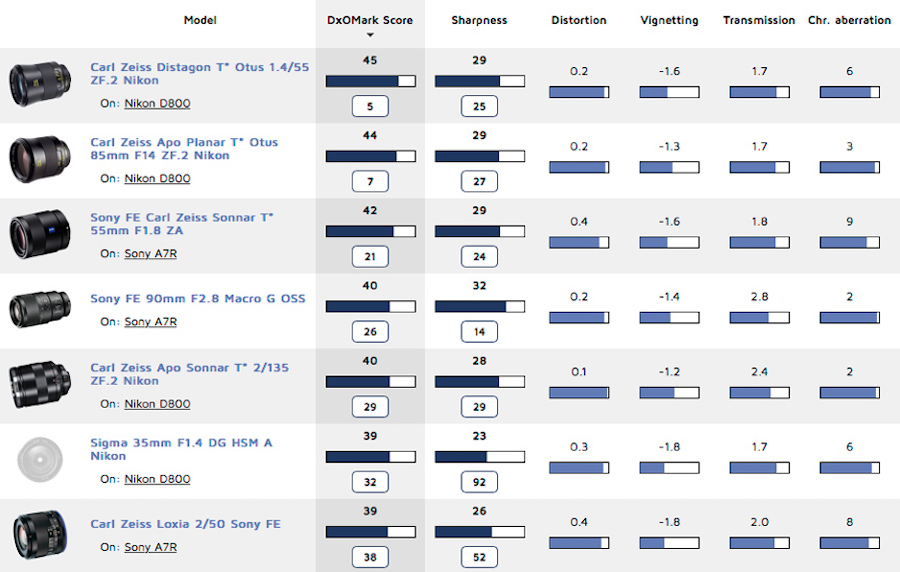Click the Zeiss Loxia 2/50 lens image
Screen dimensions: 900x572
(x=36, y=535)
